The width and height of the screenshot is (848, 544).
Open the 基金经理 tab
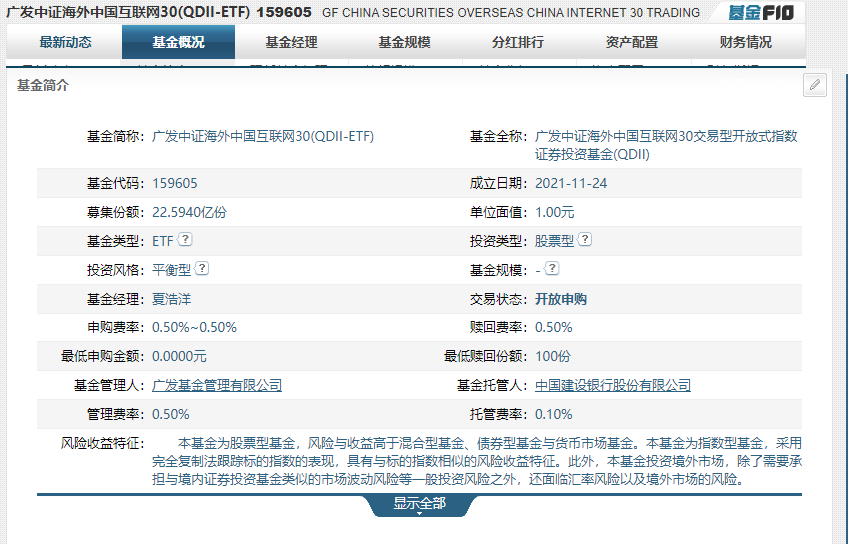pos(292,42)
